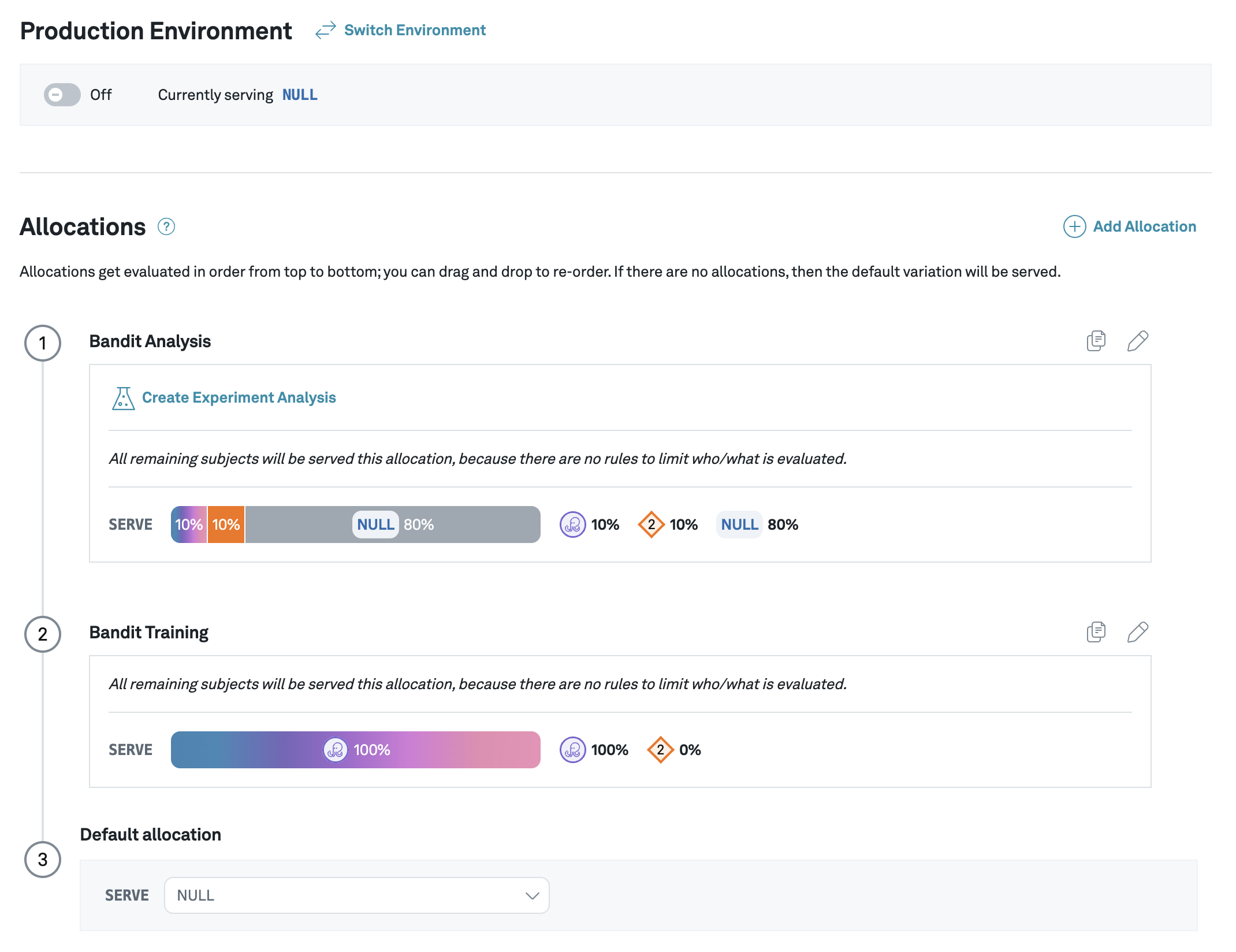
Task: Select step number 2 circle marker
Action: (x=43, y=634)
